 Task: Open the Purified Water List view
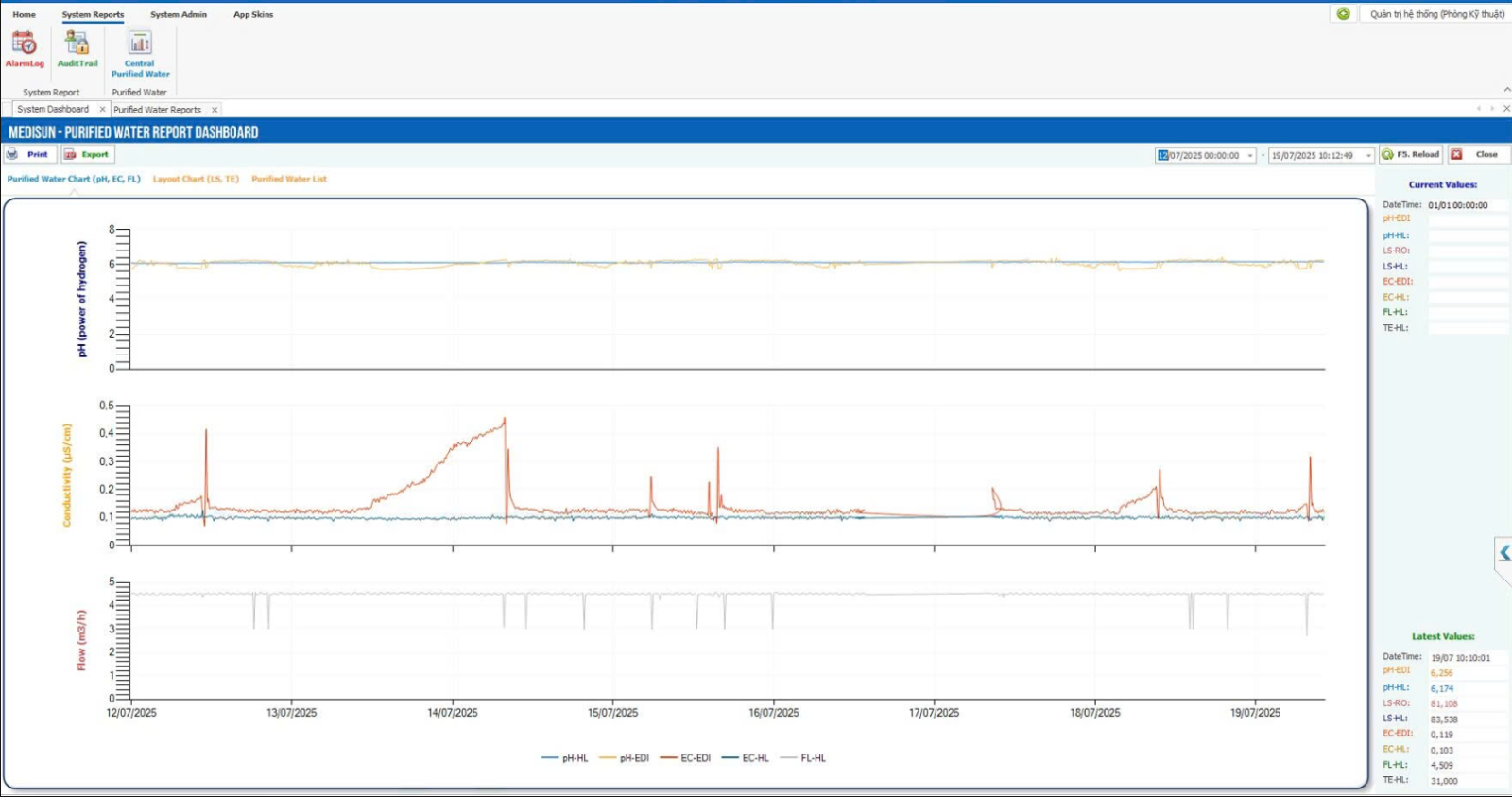289,179
